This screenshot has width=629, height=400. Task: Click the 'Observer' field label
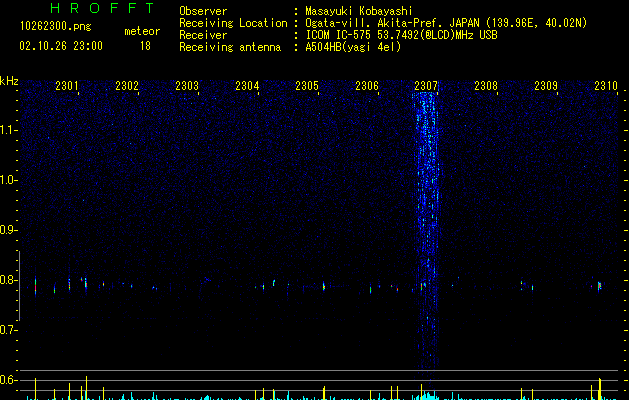(203, 11)
